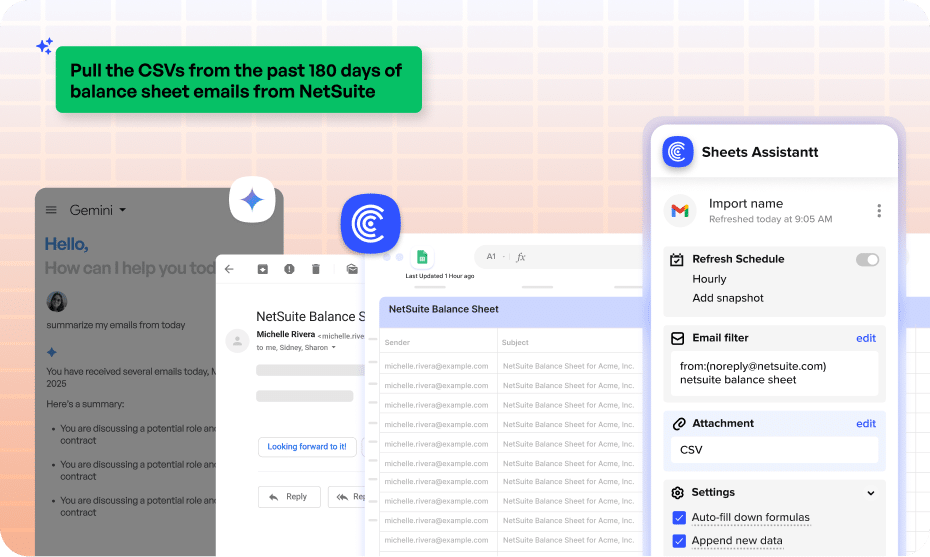Click the blue Coefficient logo icon
The width and height of the screenshot is (930, 557).
point(370,223)
